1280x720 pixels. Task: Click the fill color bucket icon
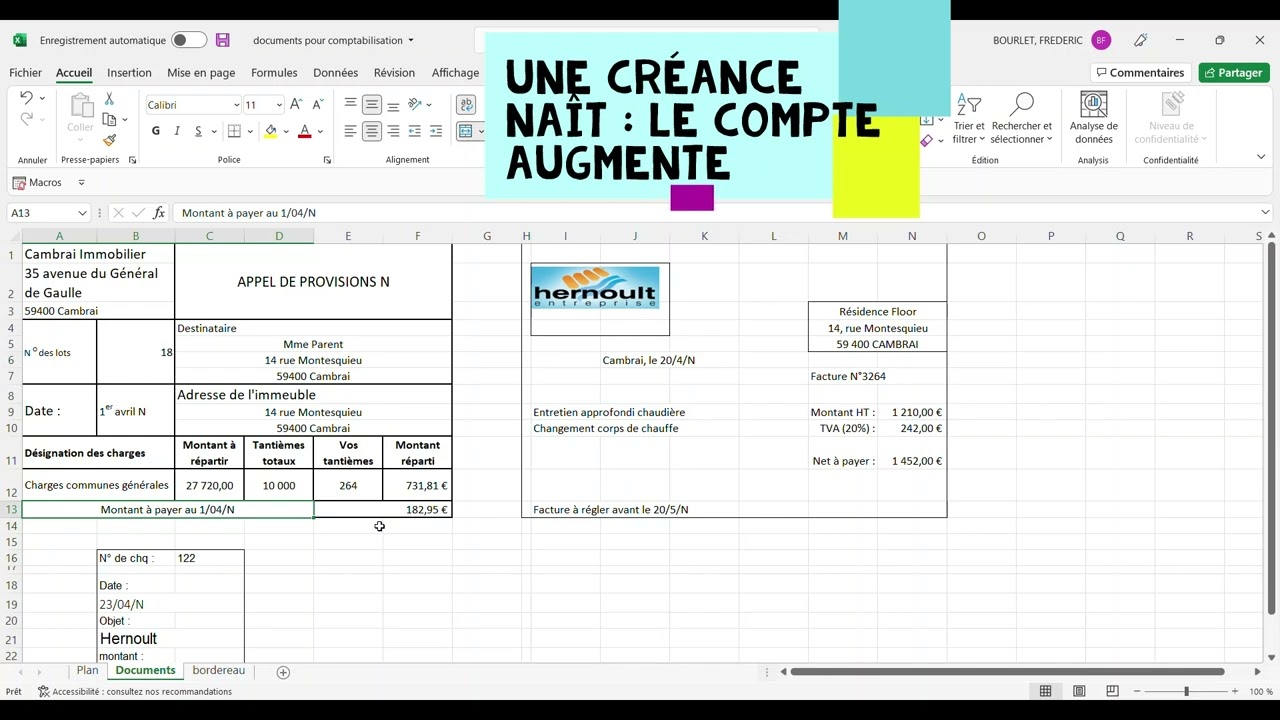click(270, 131)
